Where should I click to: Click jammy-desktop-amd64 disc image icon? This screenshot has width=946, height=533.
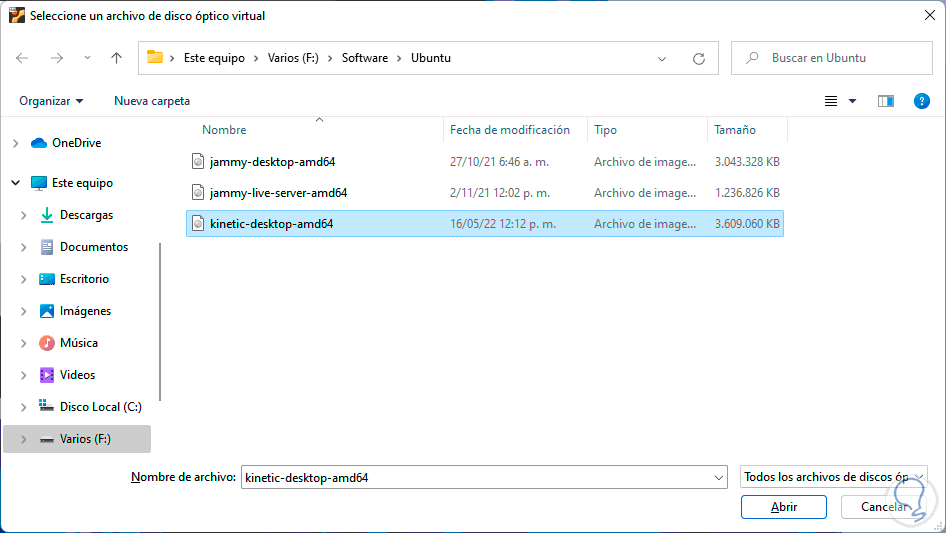click(x=197, y=161)
